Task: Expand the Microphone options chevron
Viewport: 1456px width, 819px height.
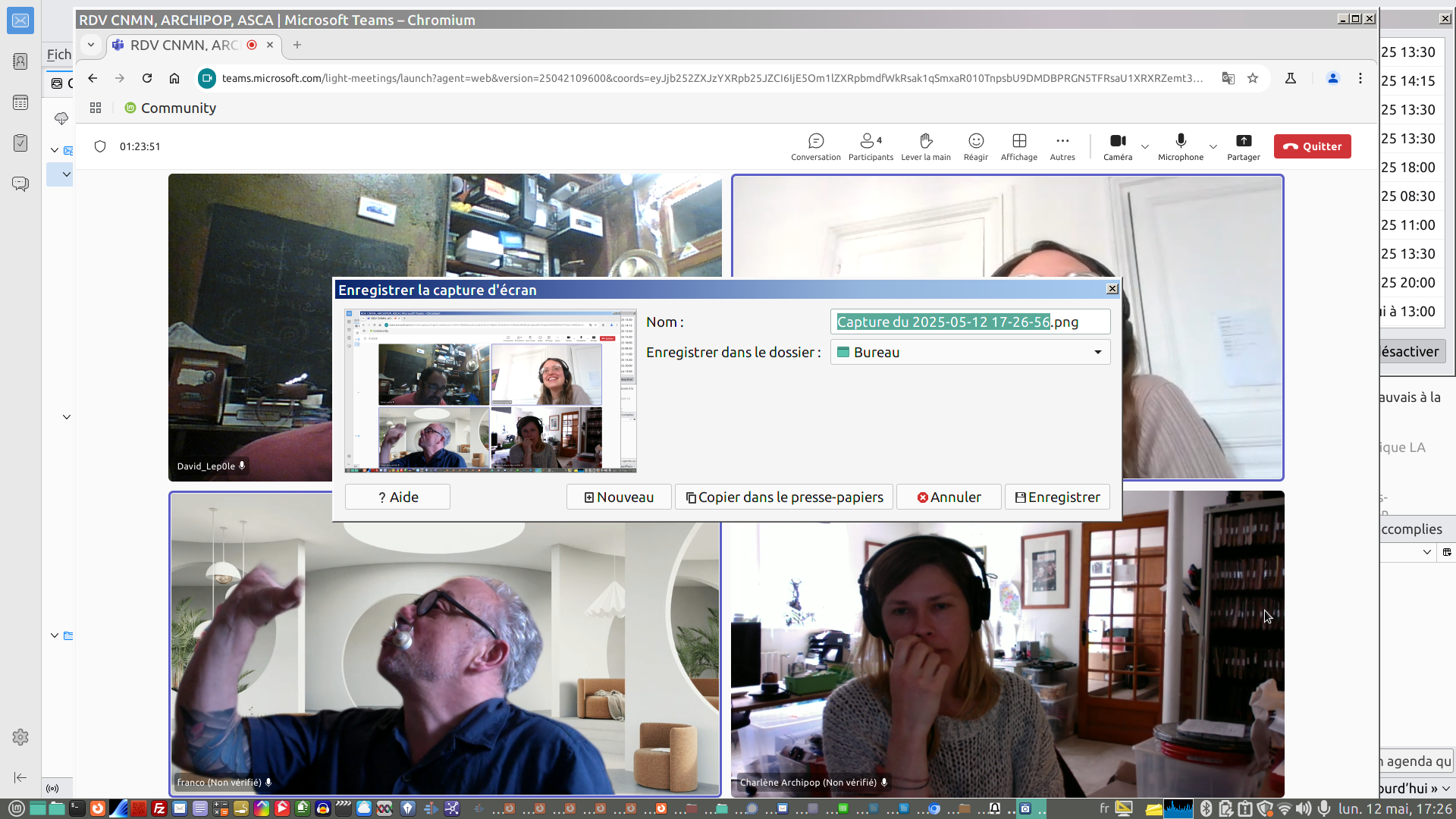Action: tap(1213, 147)
